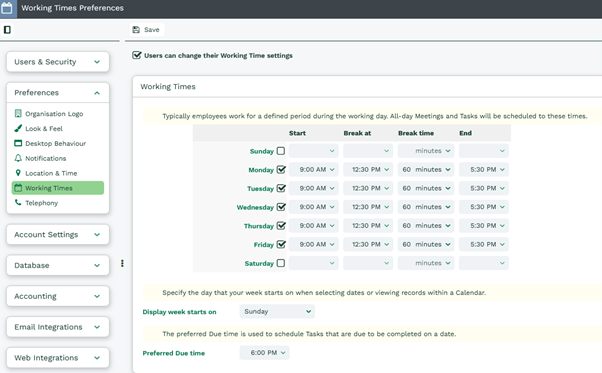Expand the Email Integrations section
Screen dimensions: 602x373
58,327
